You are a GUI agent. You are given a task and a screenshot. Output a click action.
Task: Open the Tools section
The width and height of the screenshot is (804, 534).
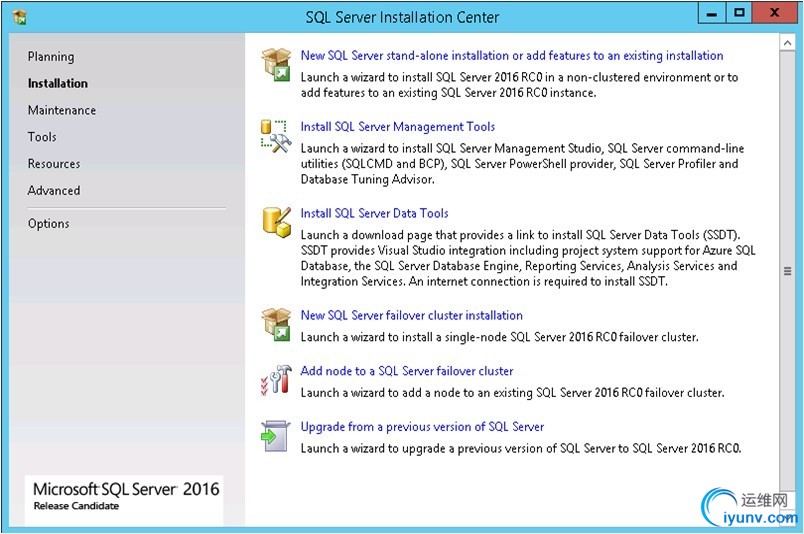(42, 136)
